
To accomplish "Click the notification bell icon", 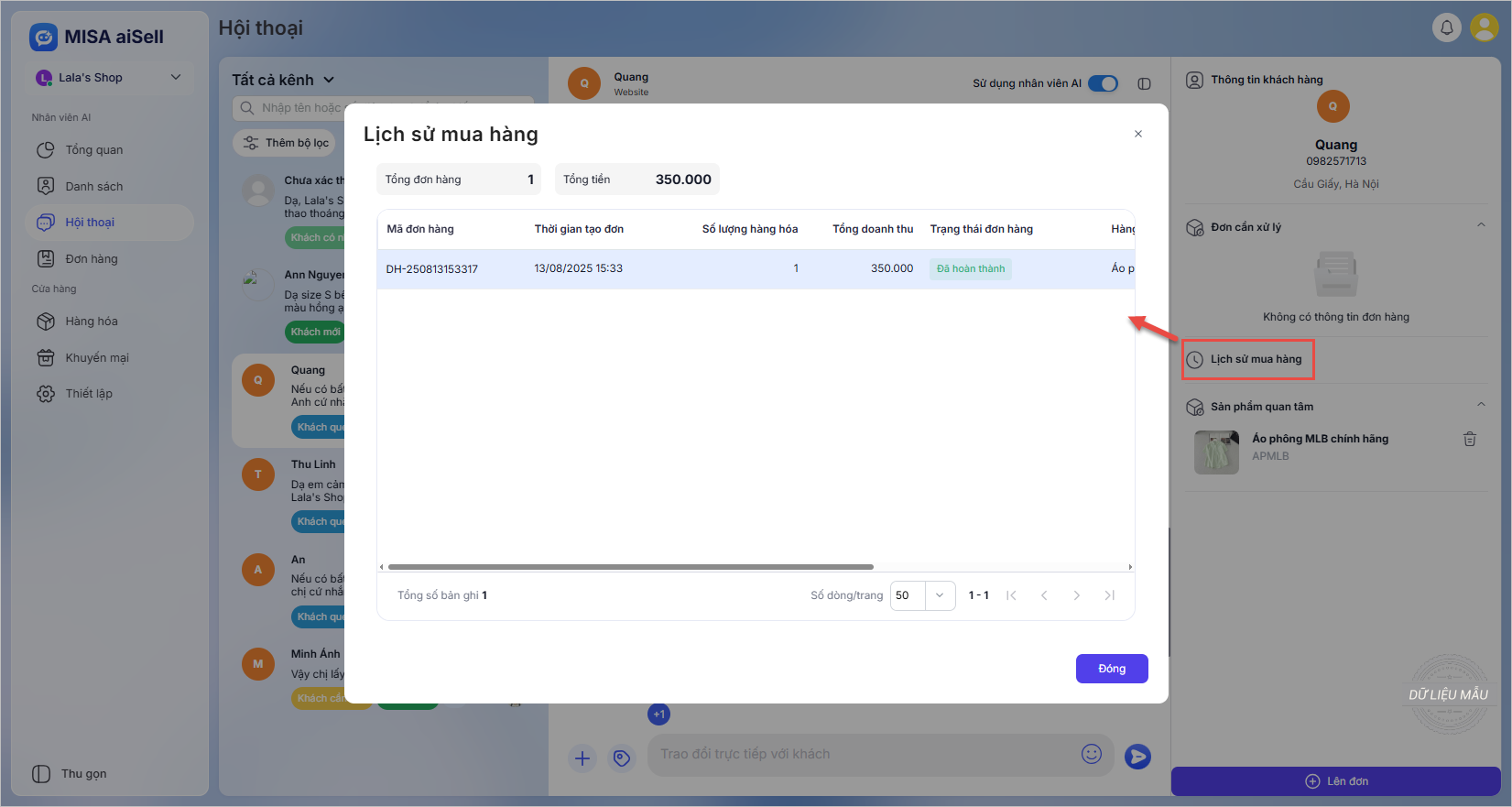I will (1446, 27).
